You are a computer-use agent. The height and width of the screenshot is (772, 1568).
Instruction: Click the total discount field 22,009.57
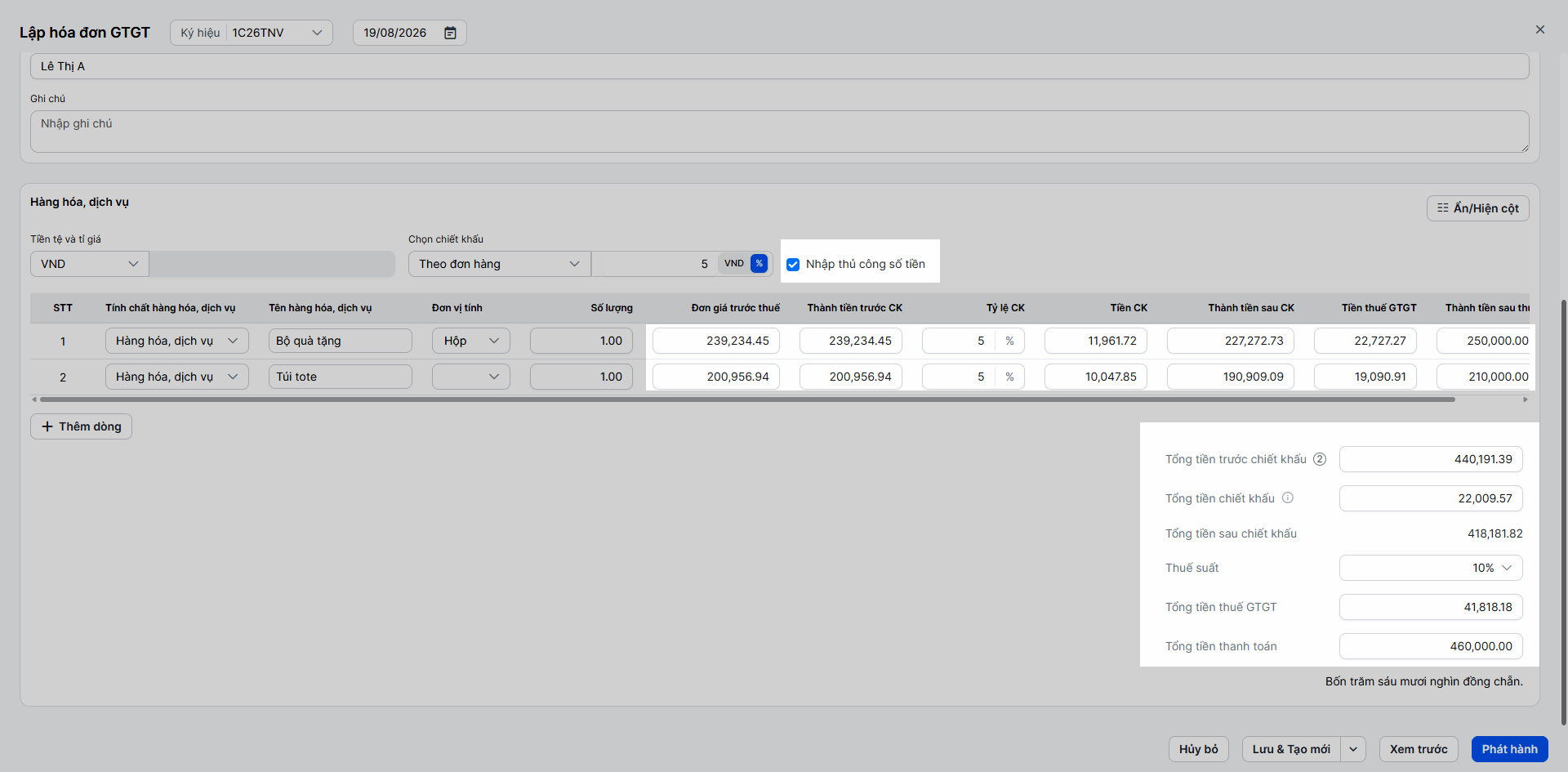click(1431, 498)
